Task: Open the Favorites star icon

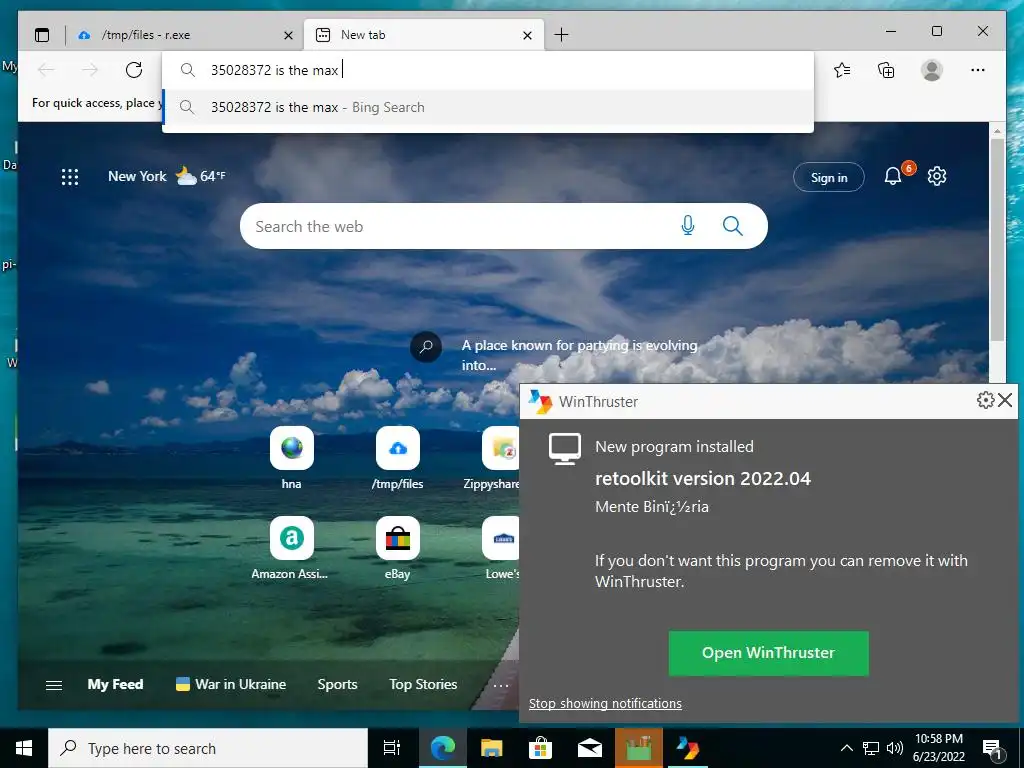Action: pyautogui.click(x=842, y=70)
